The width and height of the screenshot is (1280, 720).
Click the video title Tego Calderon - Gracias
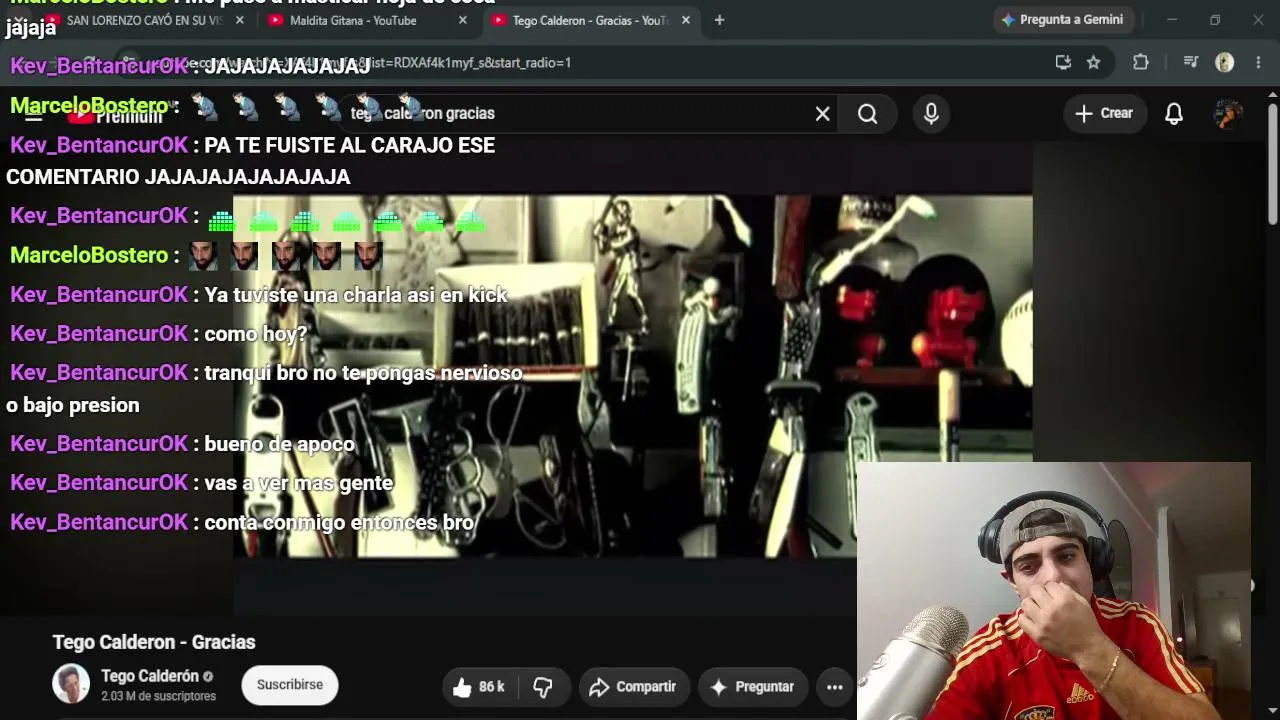tap(154, 642)
